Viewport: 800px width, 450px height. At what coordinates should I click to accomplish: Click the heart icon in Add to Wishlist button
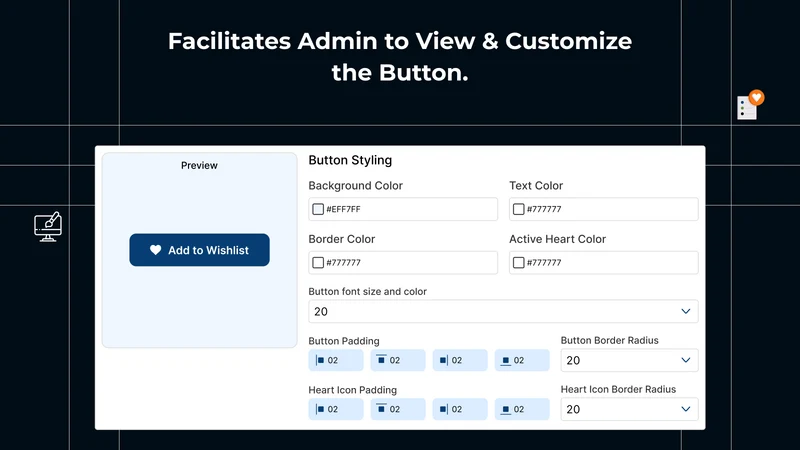[x=156, y=249]
